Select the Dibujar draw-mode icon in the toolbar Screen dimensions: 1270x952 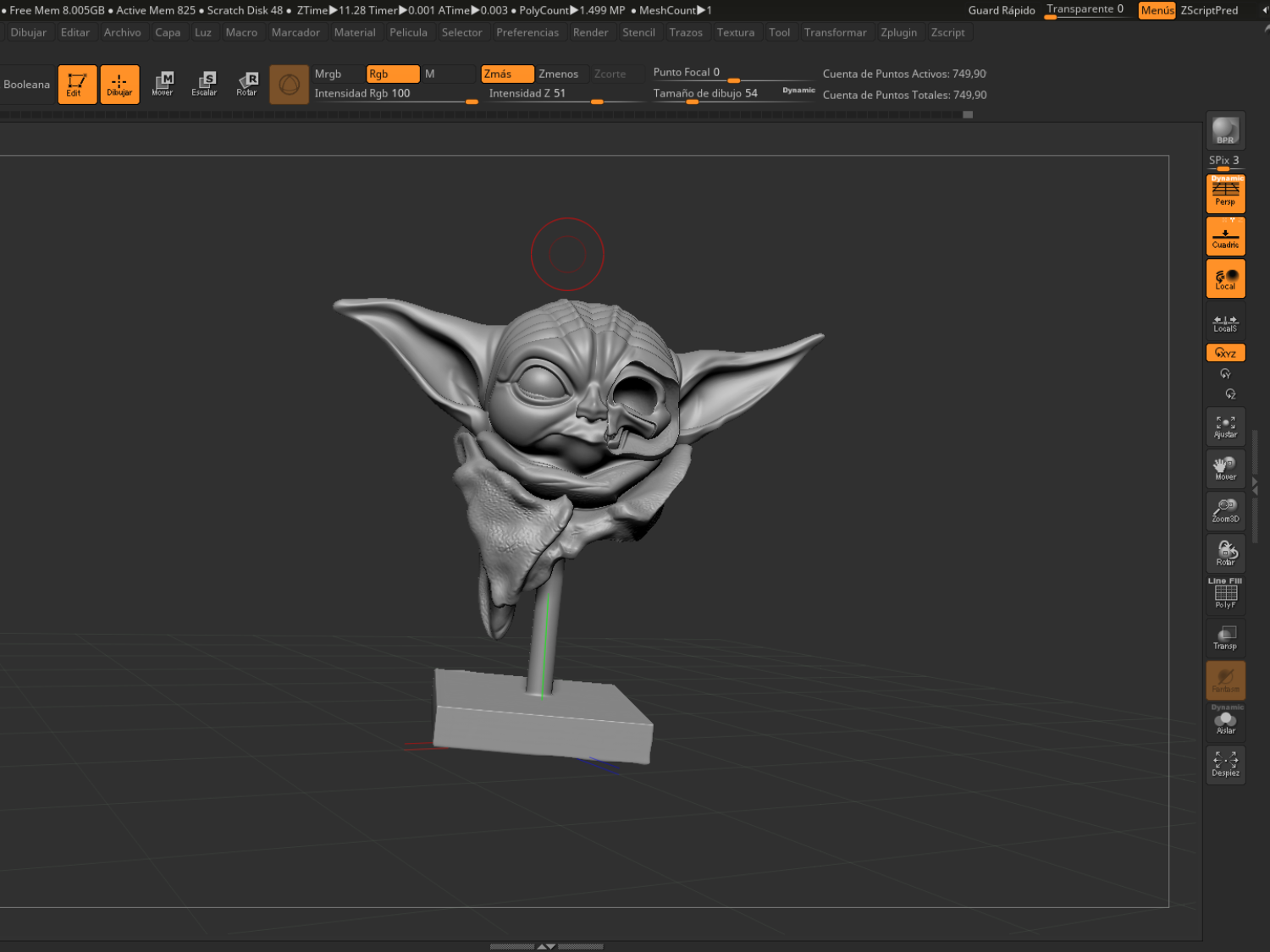[x=119, y=84]
